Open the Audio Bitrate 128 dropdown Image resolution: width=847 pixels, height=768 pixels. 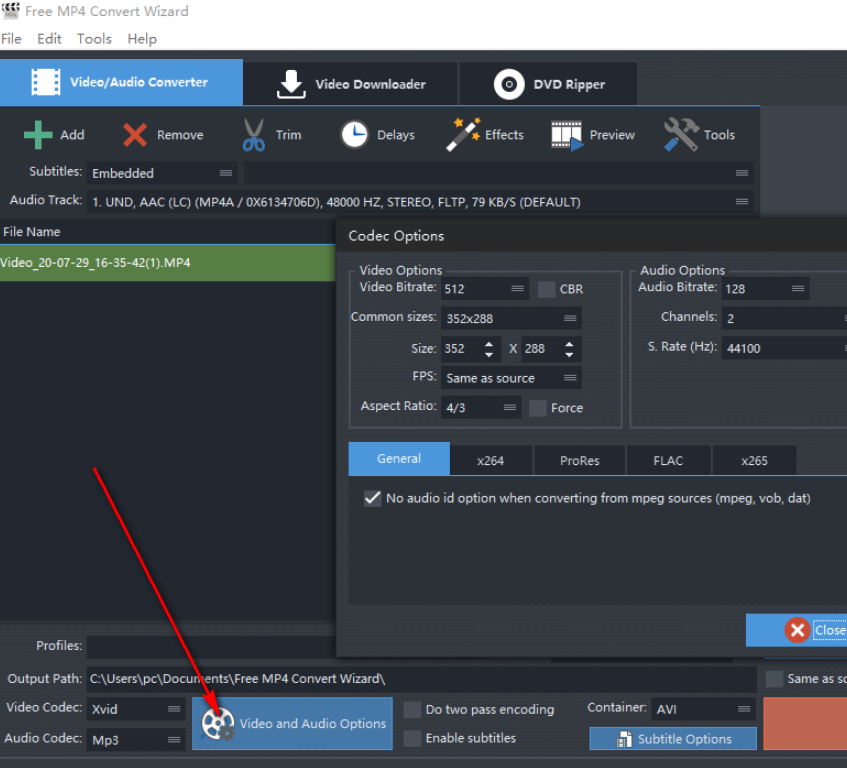pos(765,288)
